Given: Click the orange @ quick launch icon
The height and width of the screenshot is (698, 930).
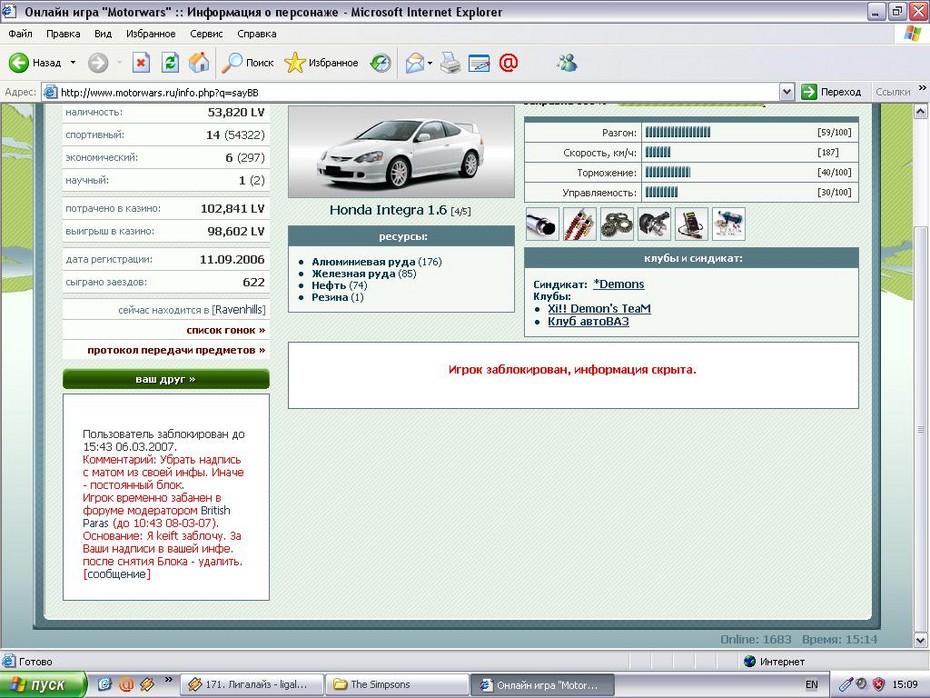Looking at the screenshot, I should (126, 684).
